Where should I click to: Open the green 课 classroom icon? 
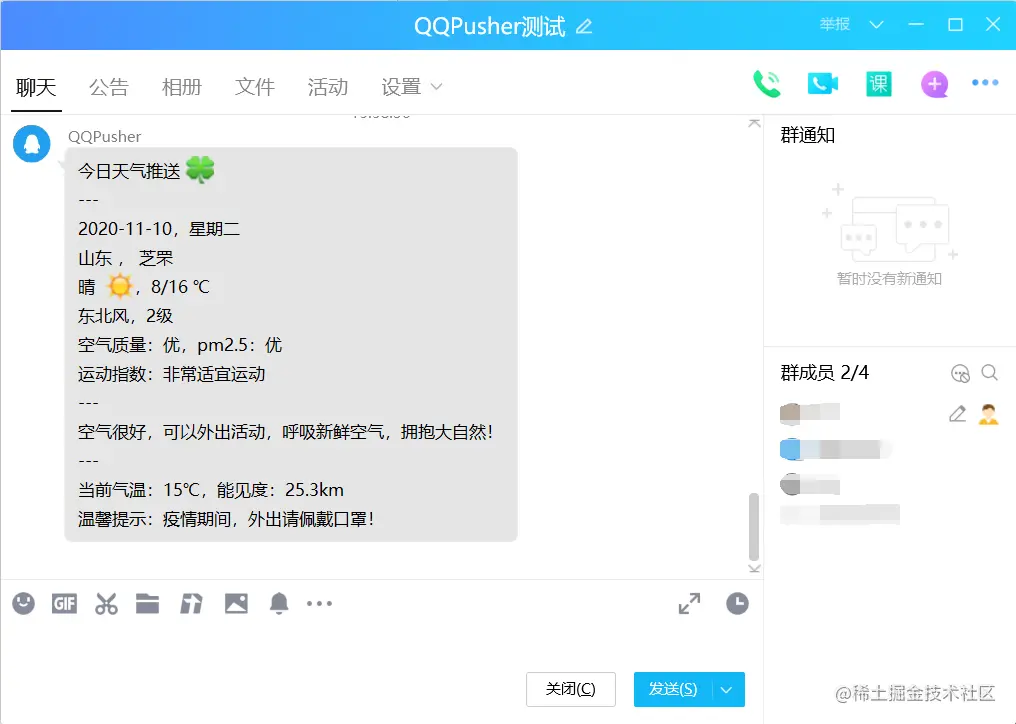(879, 84)
